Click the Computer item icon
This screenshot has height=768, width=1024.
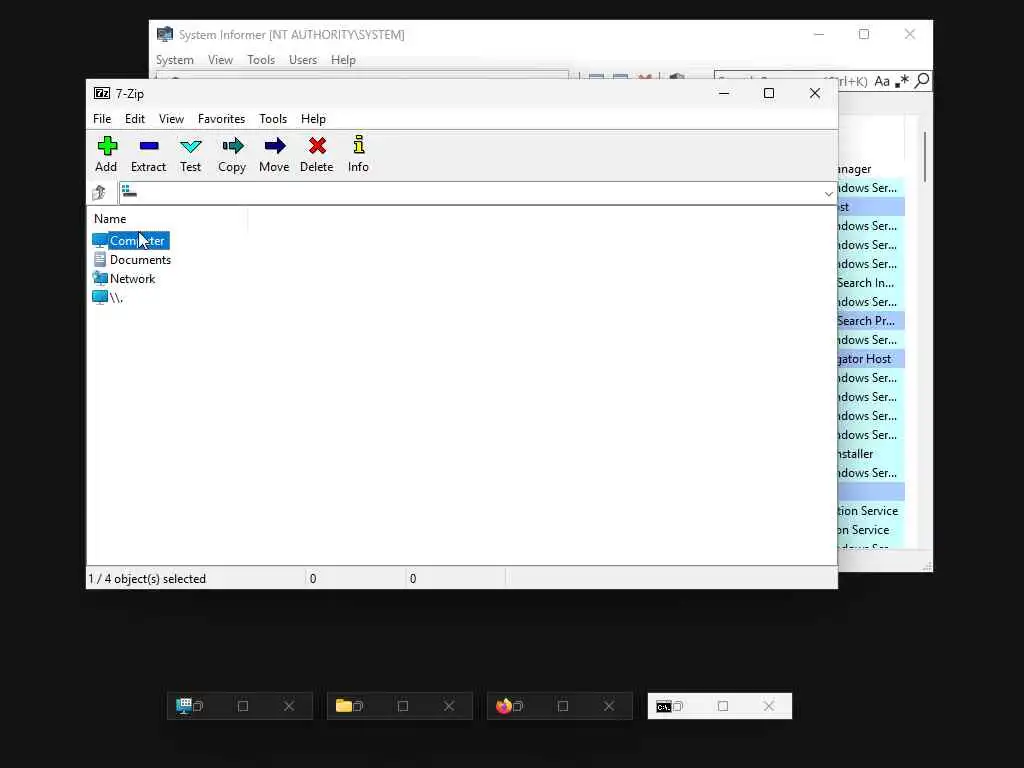click(100, 240)
